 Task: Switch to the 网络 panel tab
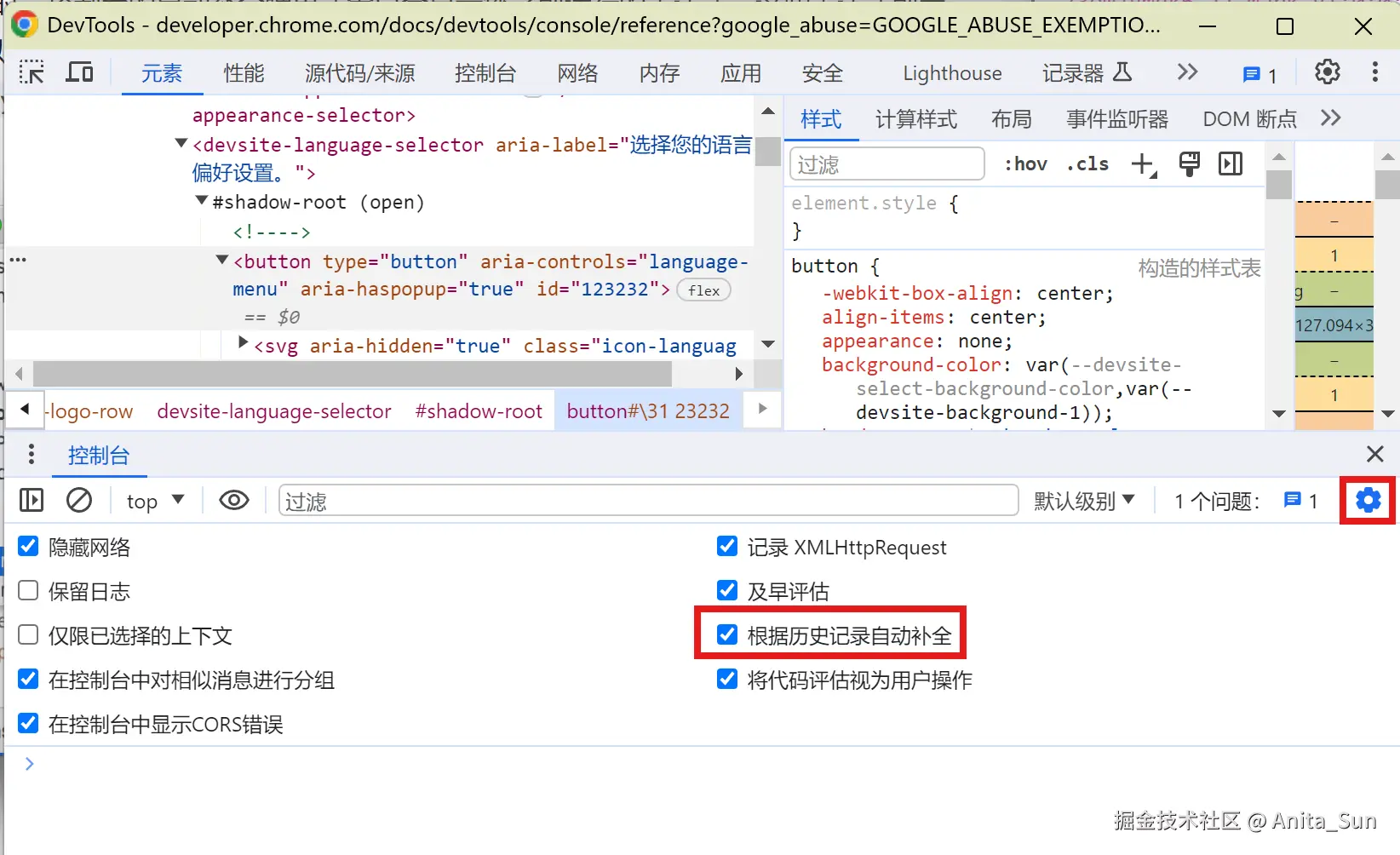click(578, 73)
